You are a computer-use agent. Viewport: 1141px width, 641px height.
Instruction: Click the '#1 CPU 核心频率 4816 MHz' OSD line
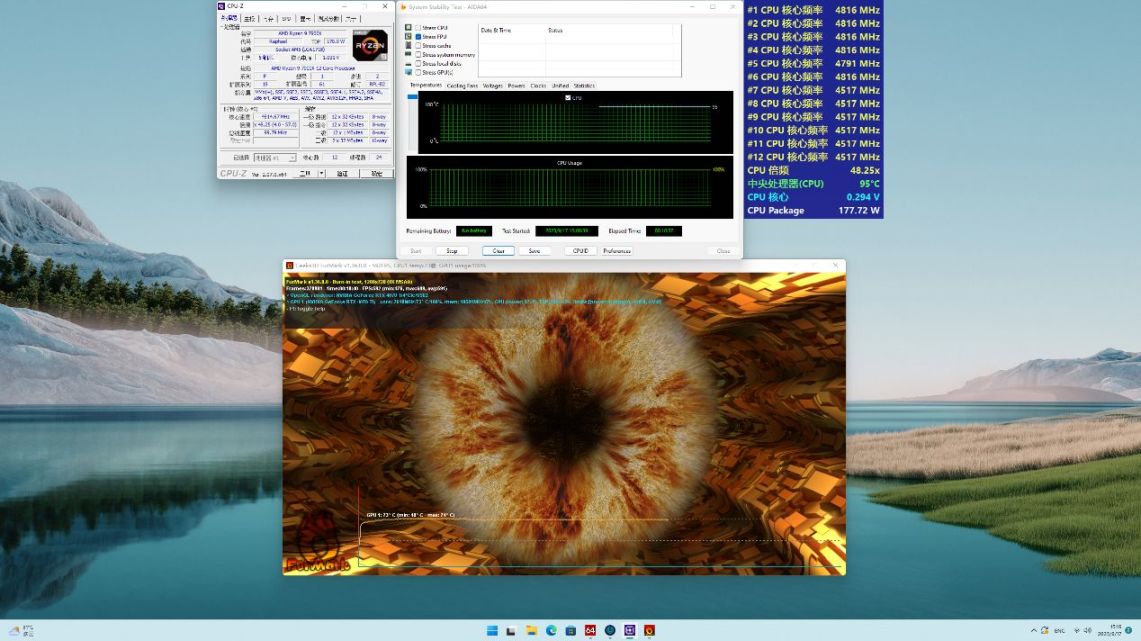814,10
